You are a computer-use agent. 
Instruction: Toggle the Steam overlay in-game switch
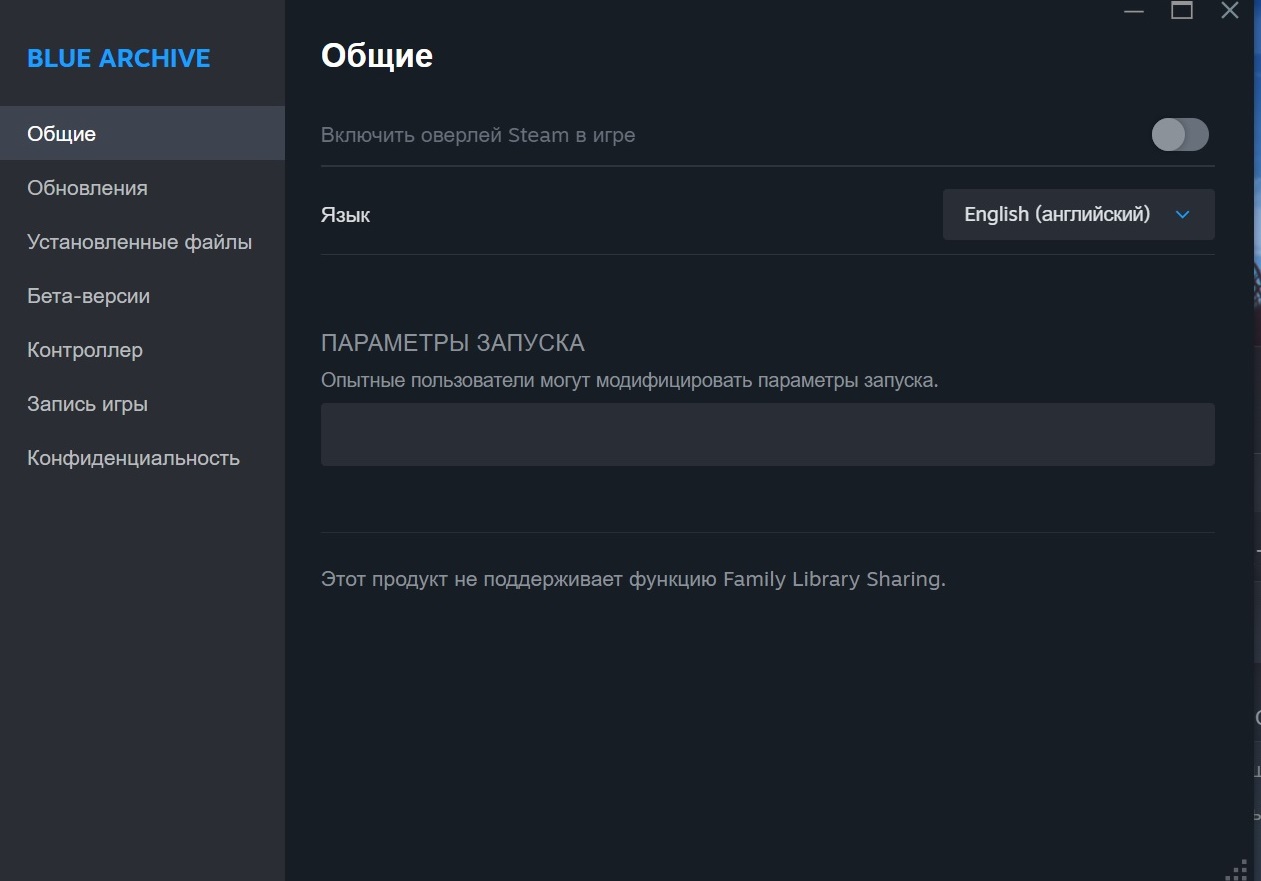coord(1180,134)
